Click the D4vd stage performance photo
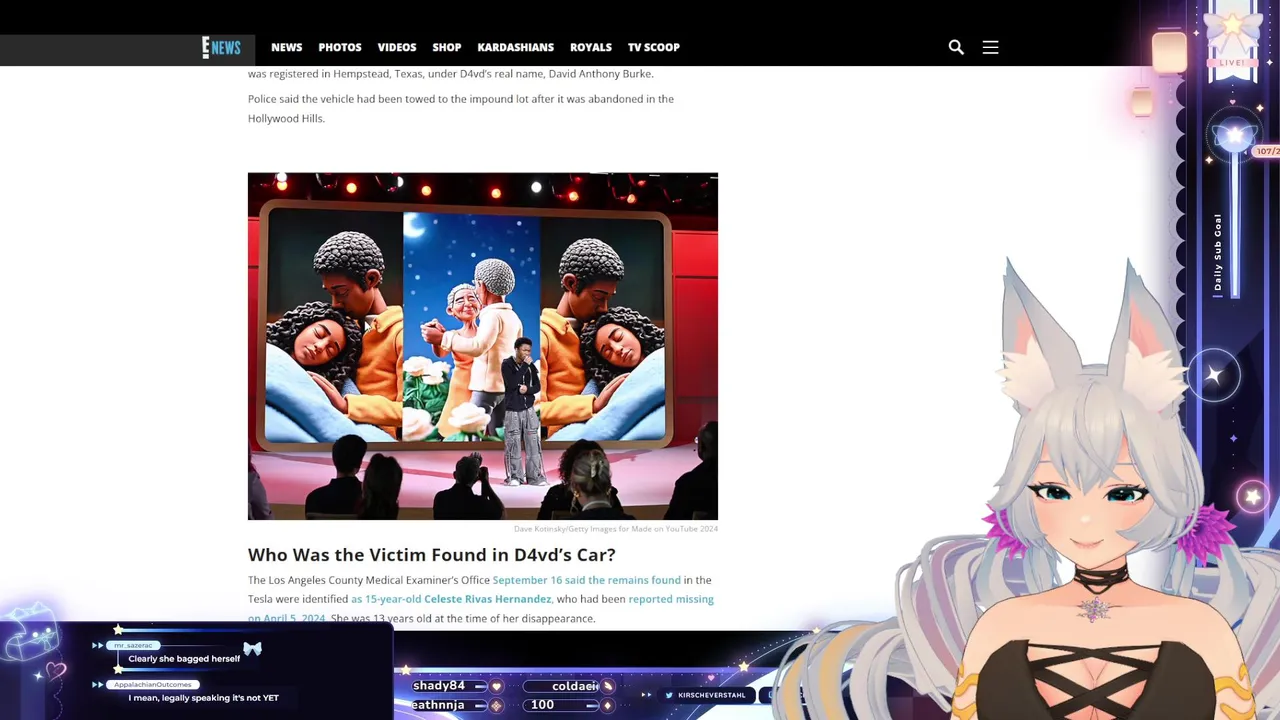Viewport: 1280px width, 720px height. 483,346
